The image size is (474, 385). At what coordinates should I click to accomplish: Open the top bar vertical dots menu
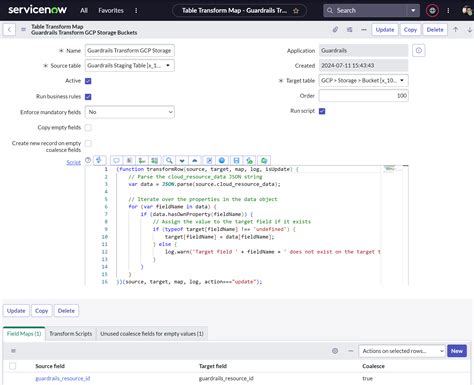click(x=448, y=11)
